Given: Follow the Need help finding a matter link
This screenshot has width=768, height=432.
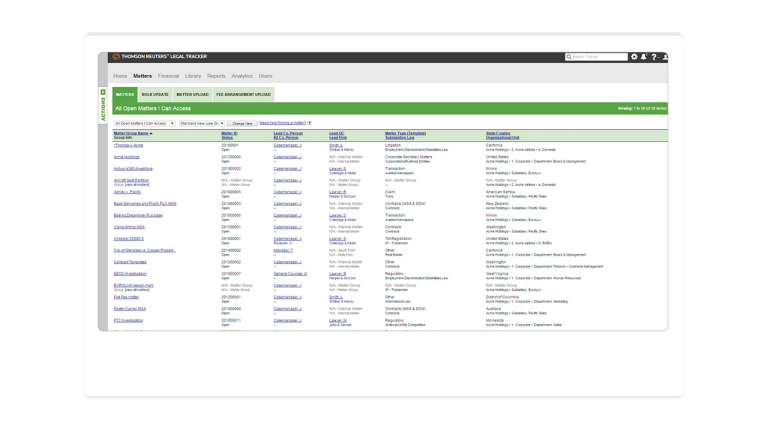Looking at the screenshot, I should click(x=282, y=123).
